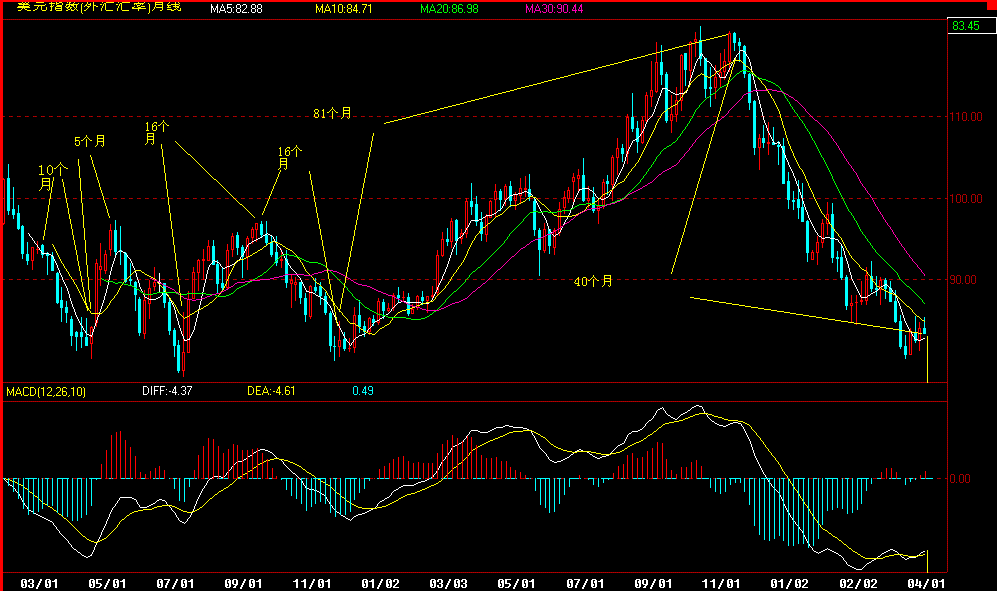Click the 03/01 date axis label
The image size is (997, 591).
click(x=39, y=583)
